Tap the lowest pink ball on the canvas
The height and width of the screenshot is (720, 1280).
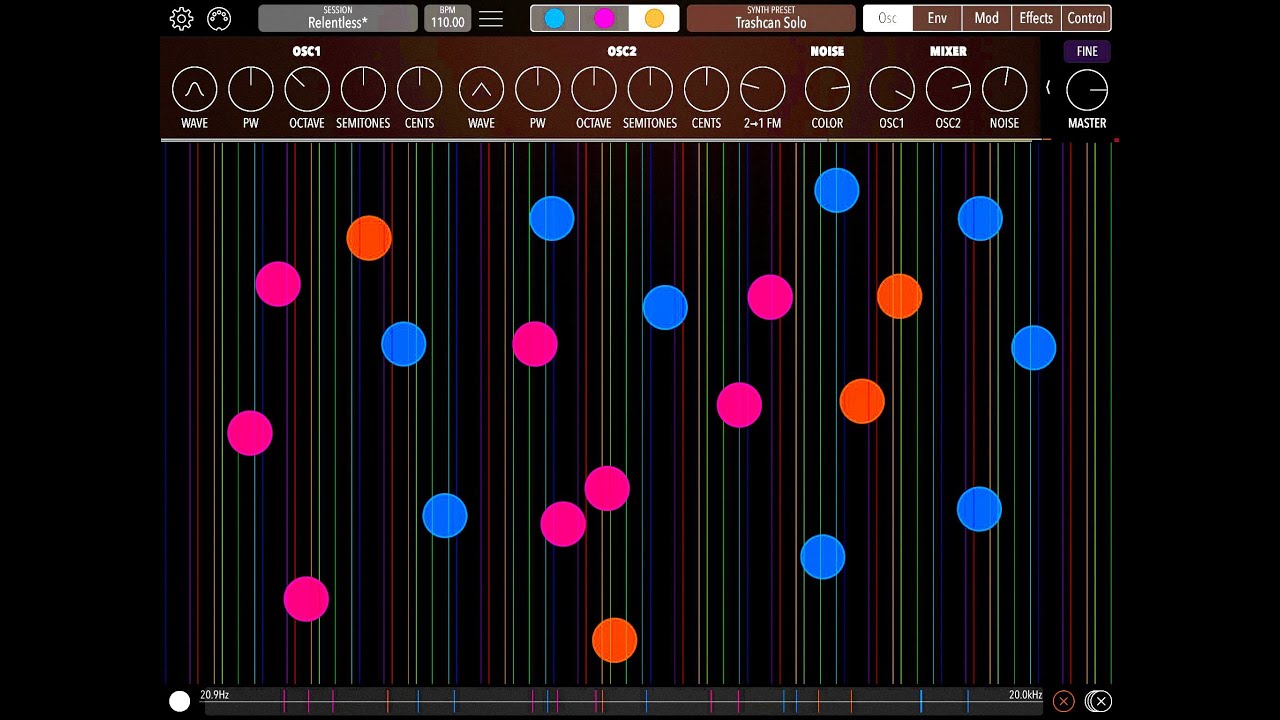coord(306,599)
